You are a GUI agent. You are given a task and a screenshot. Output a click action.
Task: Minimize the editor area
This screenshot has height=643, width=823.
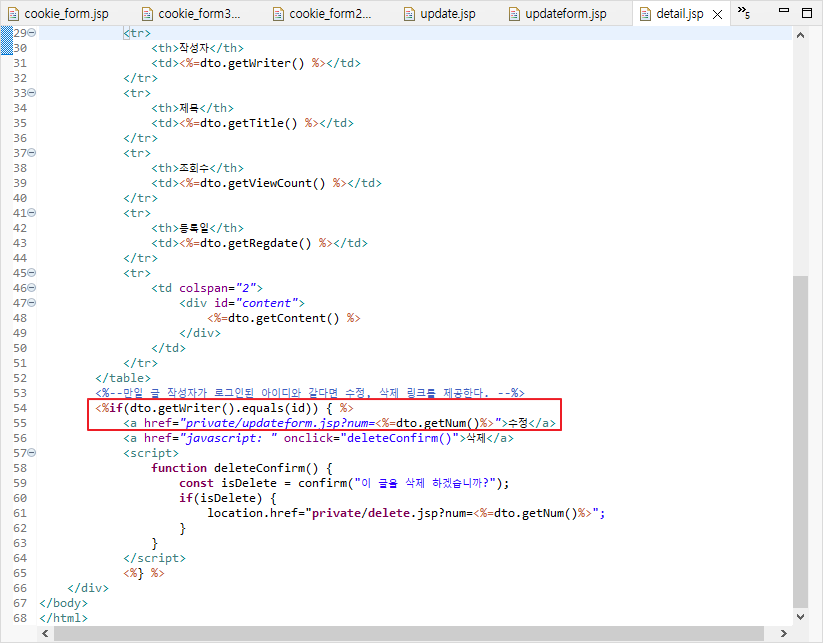pos(784,10)
